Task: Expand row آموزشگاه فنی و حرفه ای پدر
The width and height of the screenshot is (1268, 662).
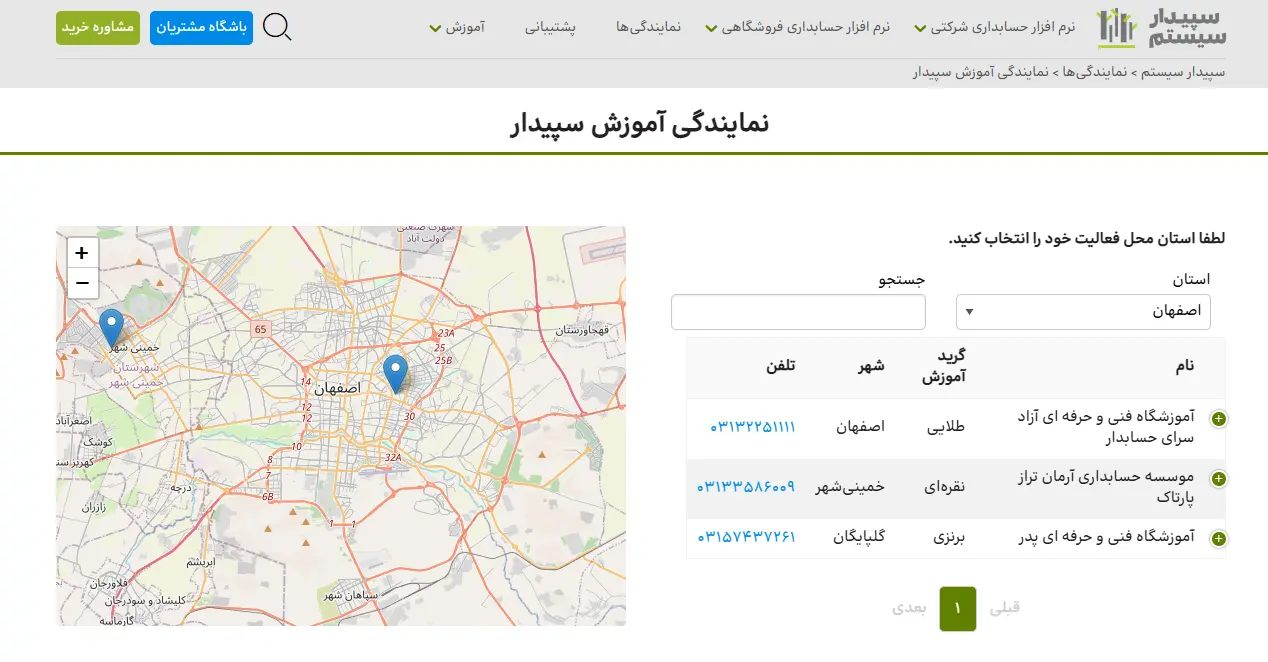Action: [x=1219, y=539]
